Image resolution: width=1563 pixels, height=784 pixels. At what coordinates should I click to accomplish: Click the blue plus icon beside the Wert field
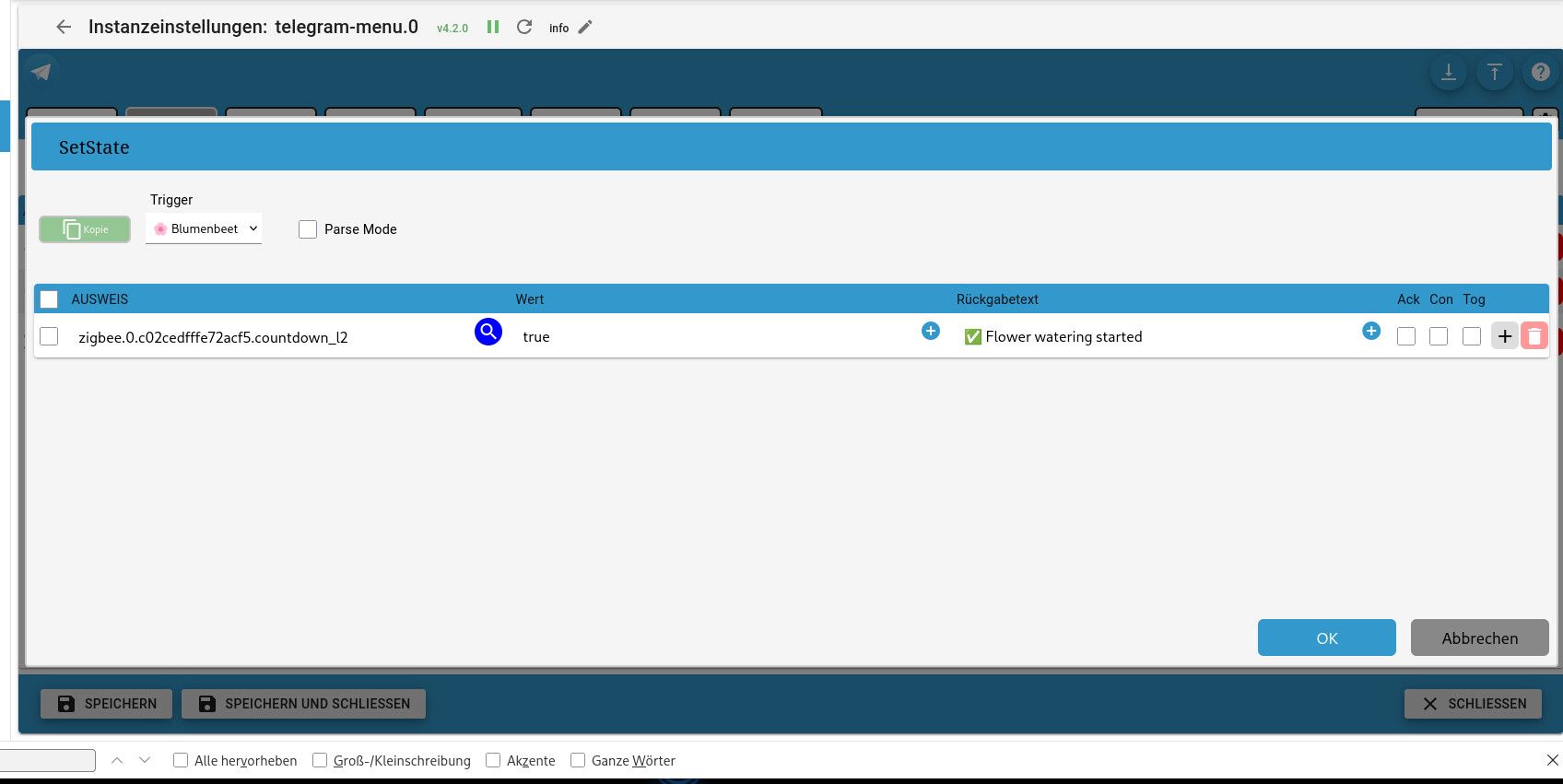931,331
